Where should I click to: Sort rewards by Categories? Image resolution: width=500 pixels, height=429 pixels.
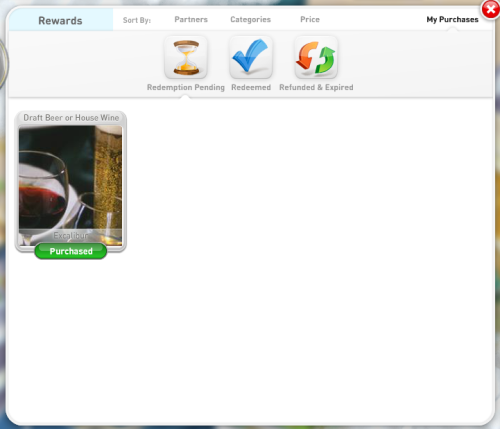pyautogui.click(x=250, y=20)
